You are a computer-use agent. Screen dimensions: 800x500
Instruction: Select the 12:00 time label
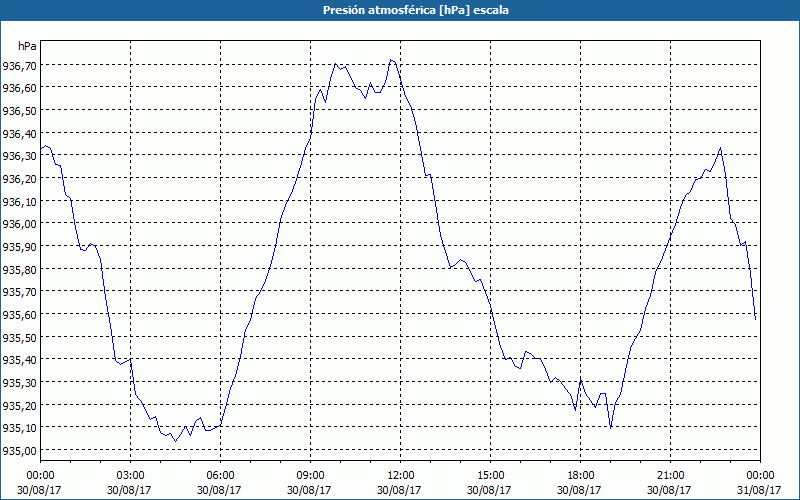click(x=401, y=476)
